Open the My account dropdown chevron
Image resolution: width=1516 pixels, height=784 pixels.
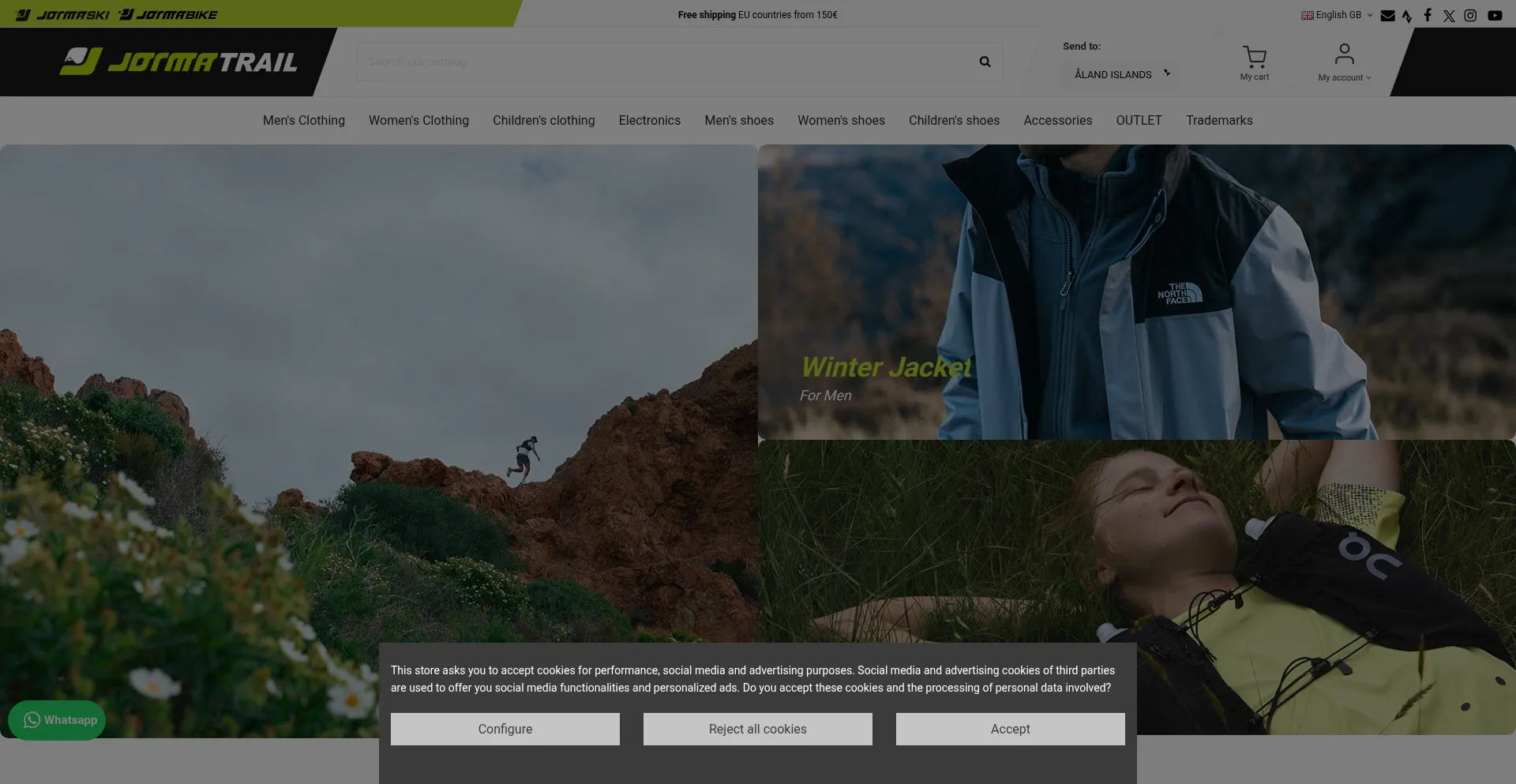coord(1368,77)
